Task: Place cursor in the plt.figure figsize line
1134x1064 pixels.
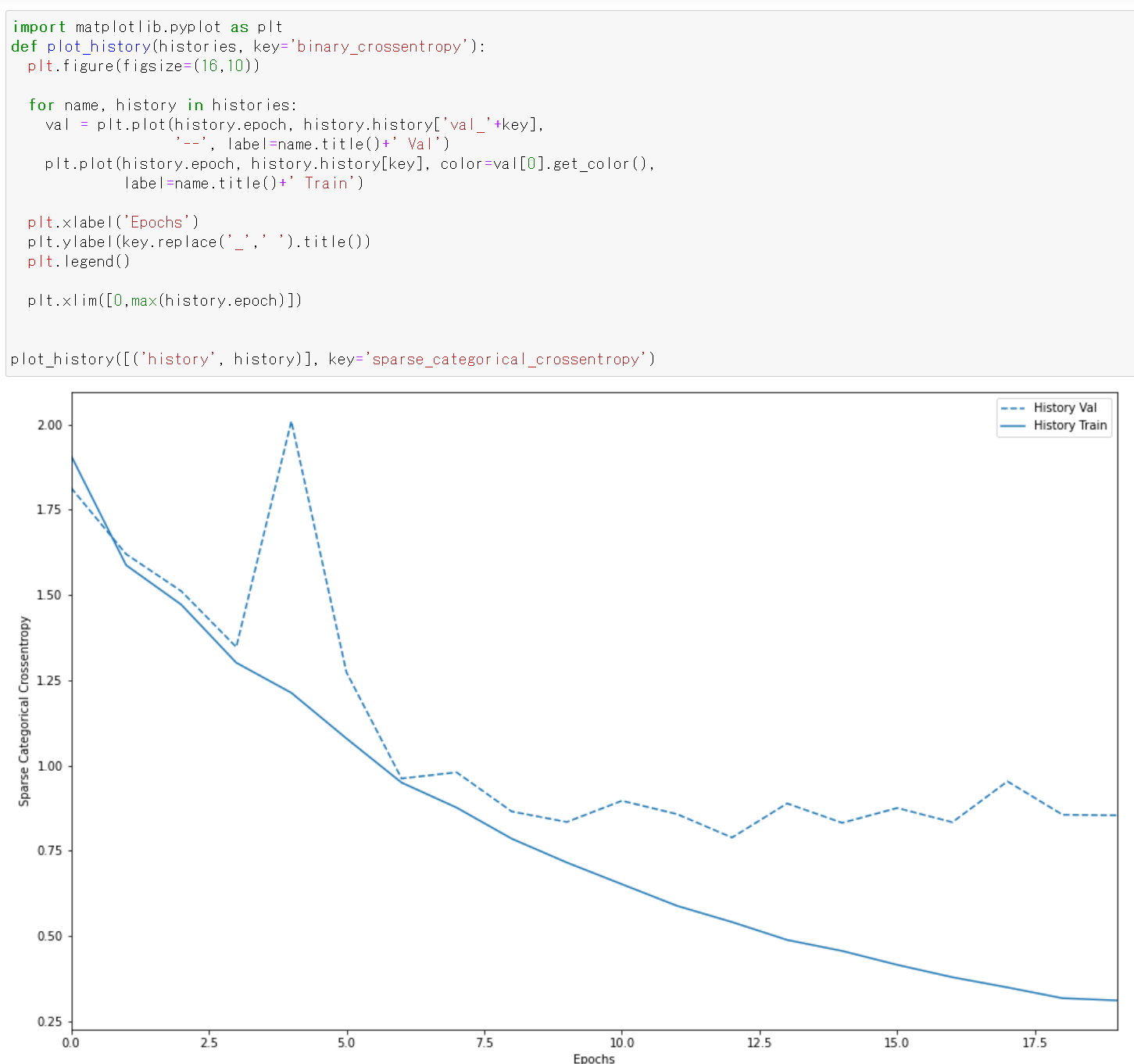Action: click(143, 66)
